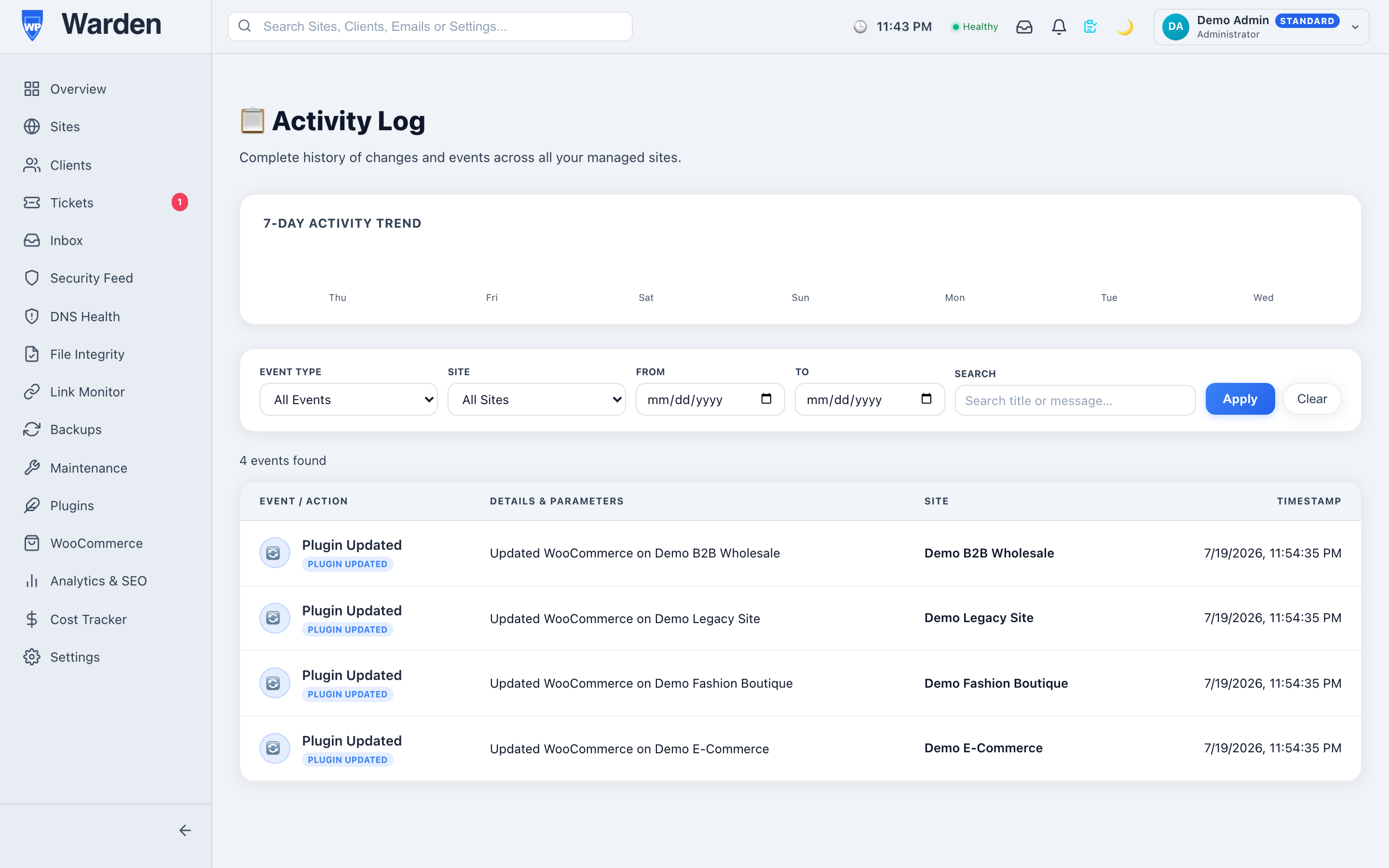
Task: Expand the Demo Admin account menu chevron
Action: pos(1355,27)
